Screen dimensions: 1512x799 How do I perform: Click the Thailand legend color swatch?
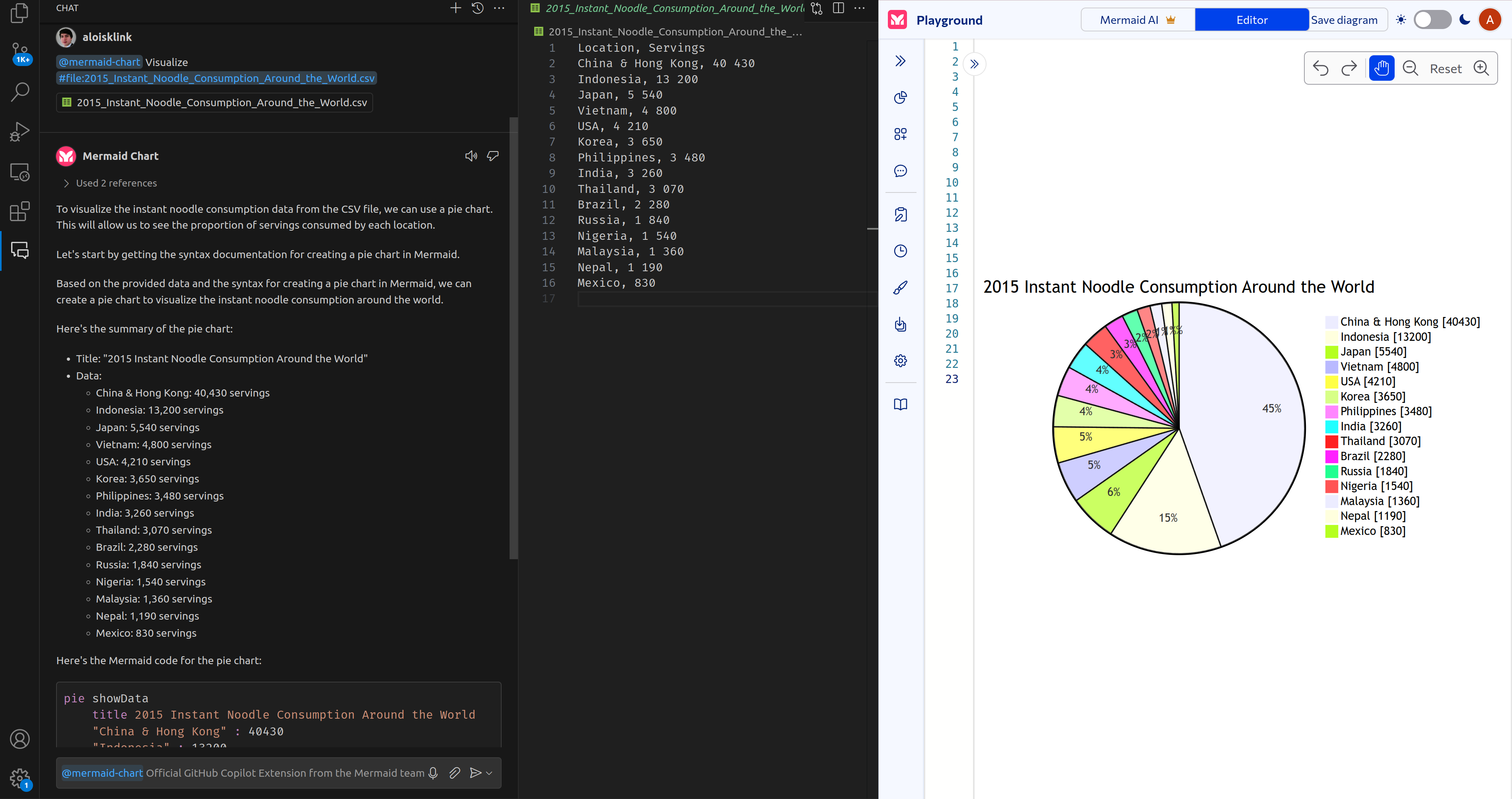1331,441
